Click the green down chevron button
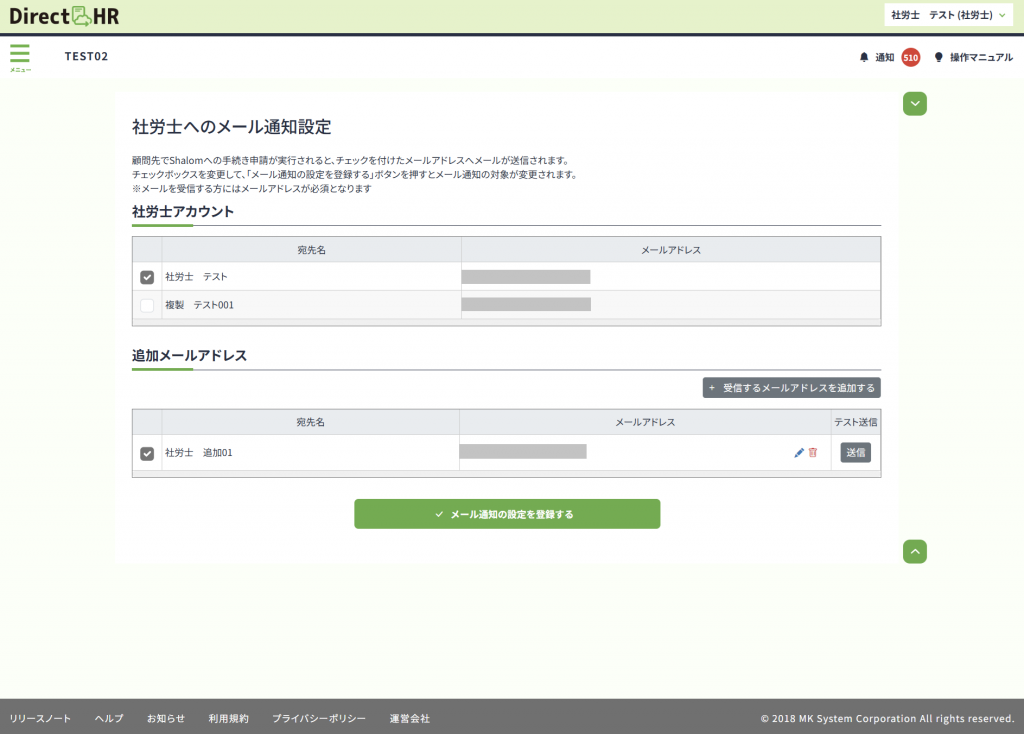This screenshot has width=1024, height=734. coord(915,103)
